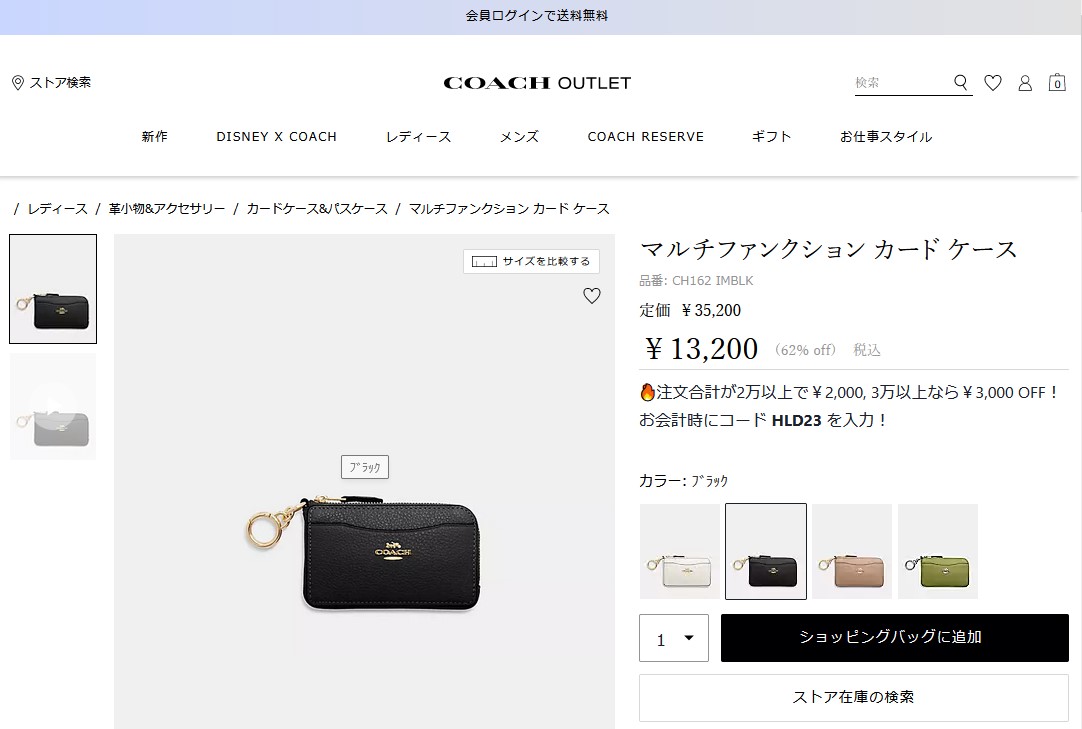Go to カードケース&パスケース breadcrumb

tap(317, 208)
